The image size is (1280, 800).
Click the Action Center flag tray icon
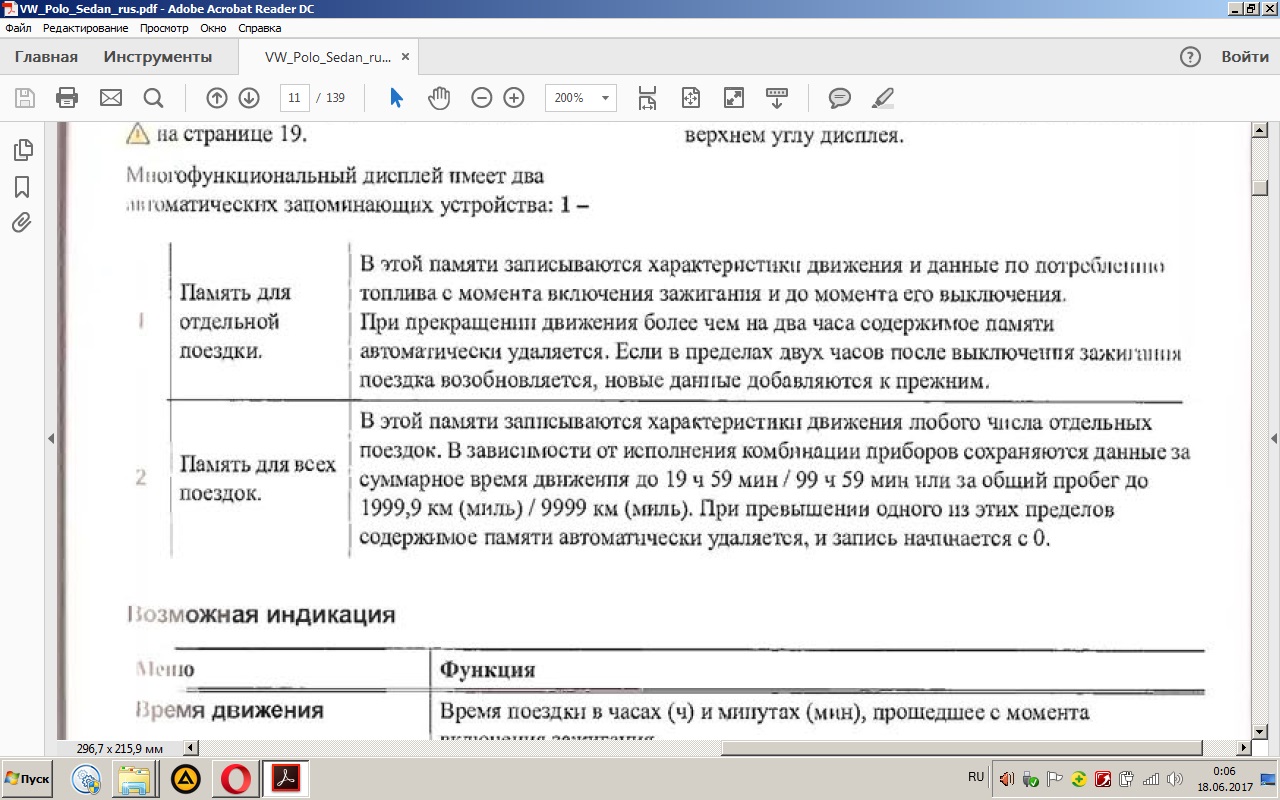tap(1055, 779)
